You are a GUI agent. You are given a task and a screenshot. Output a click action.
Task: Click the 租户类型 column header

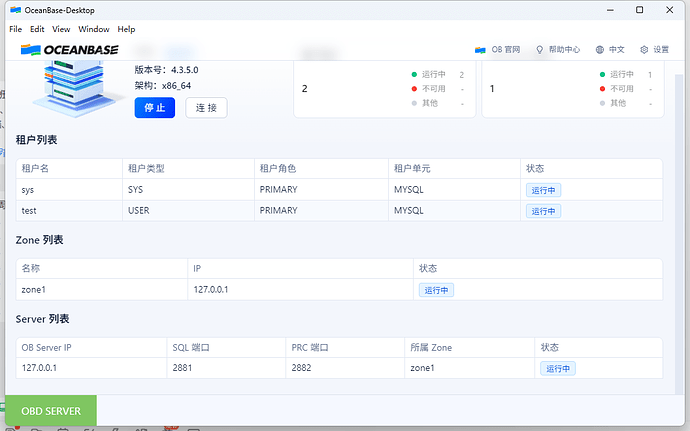point(188,169)
